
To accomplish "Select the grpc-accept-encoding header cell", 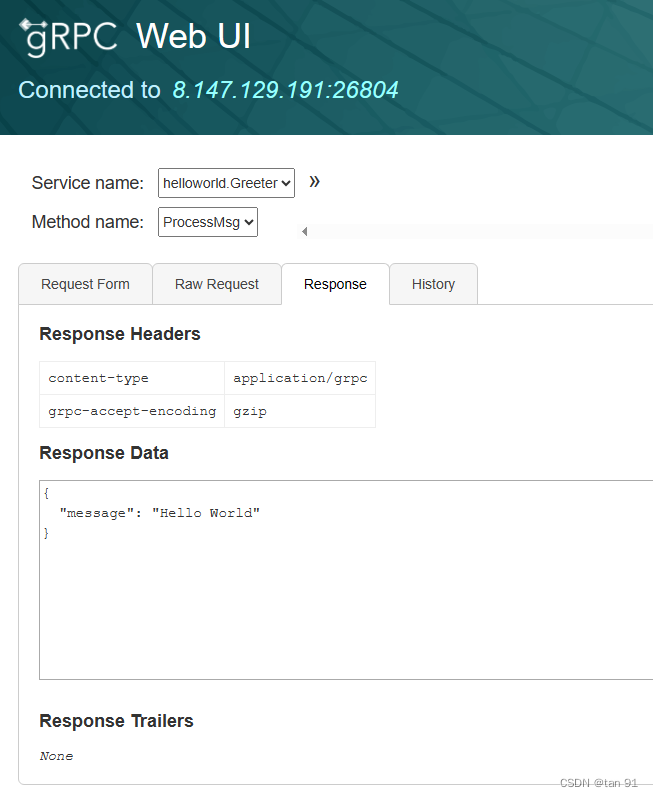I will coord(132,411).
